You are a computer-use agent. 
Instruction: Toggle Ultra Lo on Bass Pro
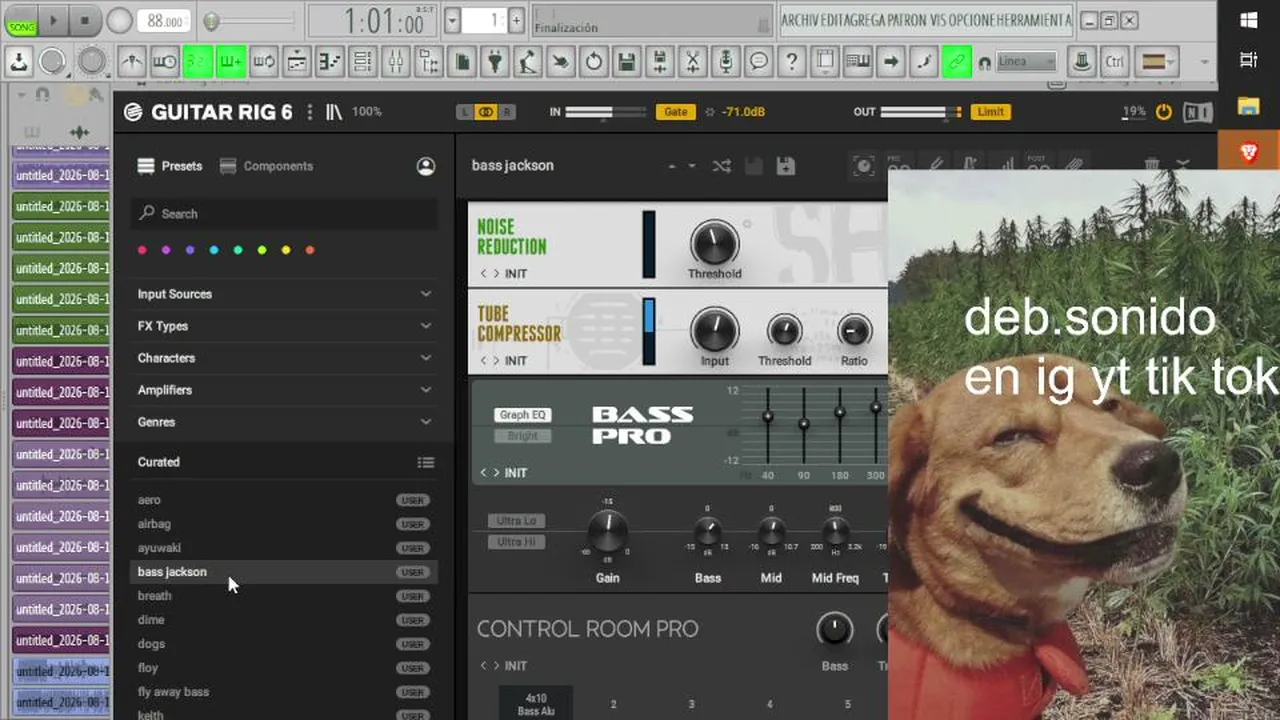coord(517,521)
